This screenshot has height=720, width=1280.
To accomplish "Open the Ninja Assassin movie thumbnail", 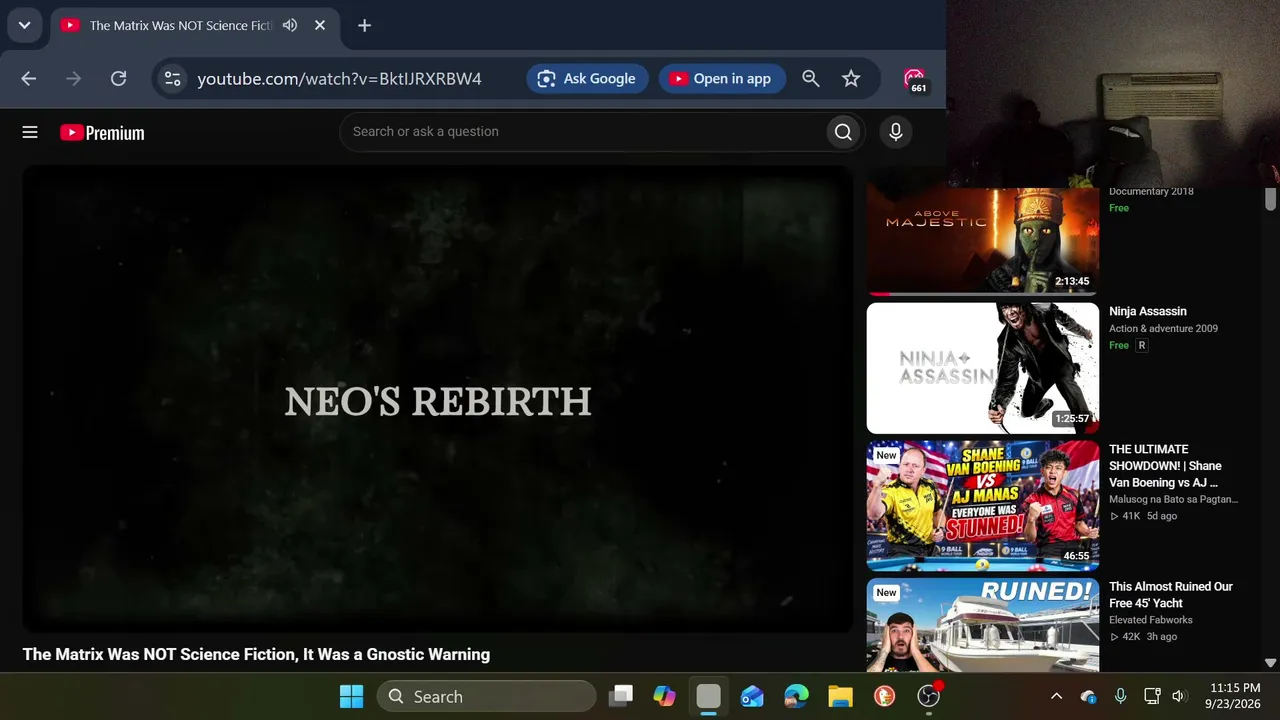I will click(983, 368).
